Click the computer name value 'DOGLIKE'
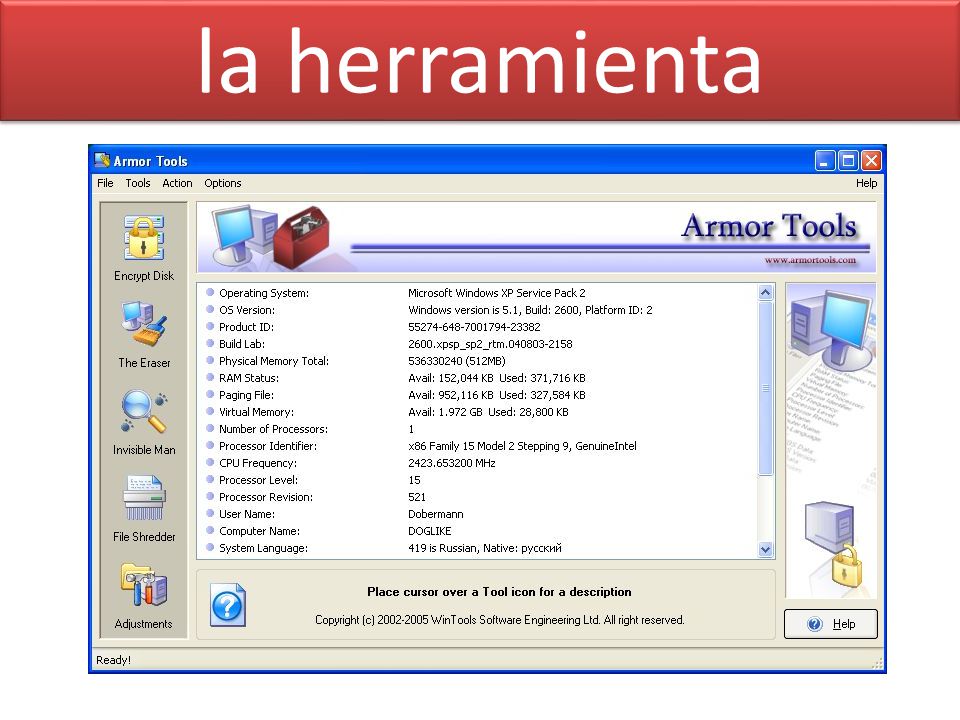This screenshot has width=960, height=720. pyautogui.click(x=430, y=531)
